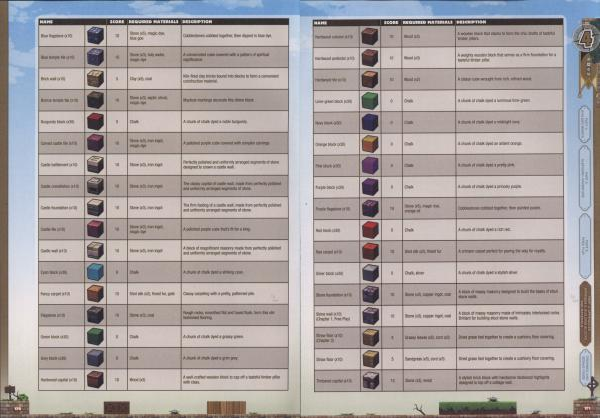This screenshot has width=600, height=418.
Task: Select the Straw floor (Chapter 2) block icon
Action: tap(370, 338)
